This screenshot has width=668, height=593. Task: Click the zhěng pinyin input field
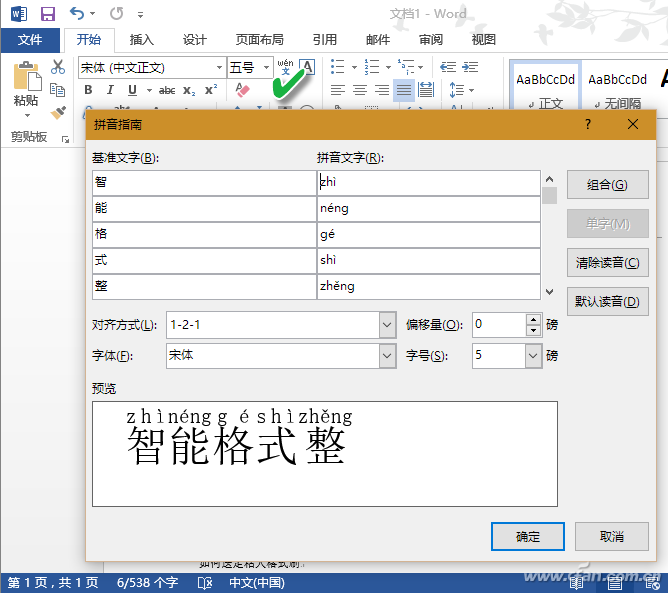coord(429,286)
